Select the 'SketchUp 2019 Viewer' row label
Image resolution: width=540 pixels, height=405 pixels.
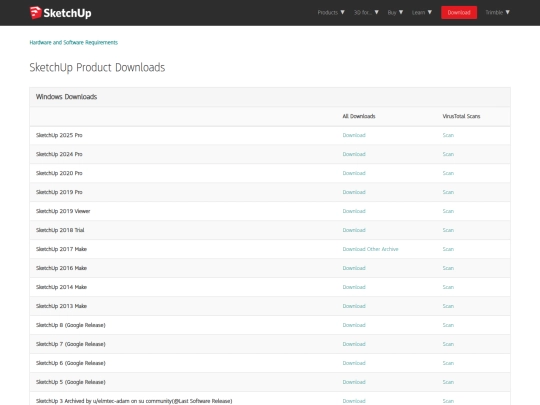[63, 211]
